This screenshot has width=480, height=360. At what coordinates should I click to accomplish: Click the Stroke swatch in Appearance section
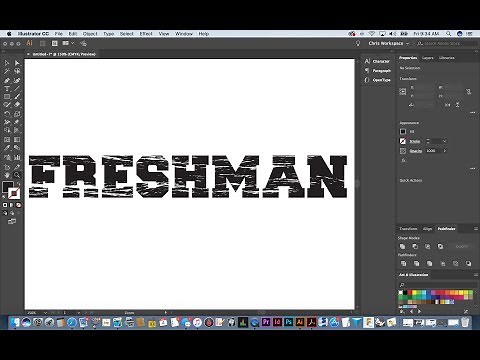click(x=403, y=141)
